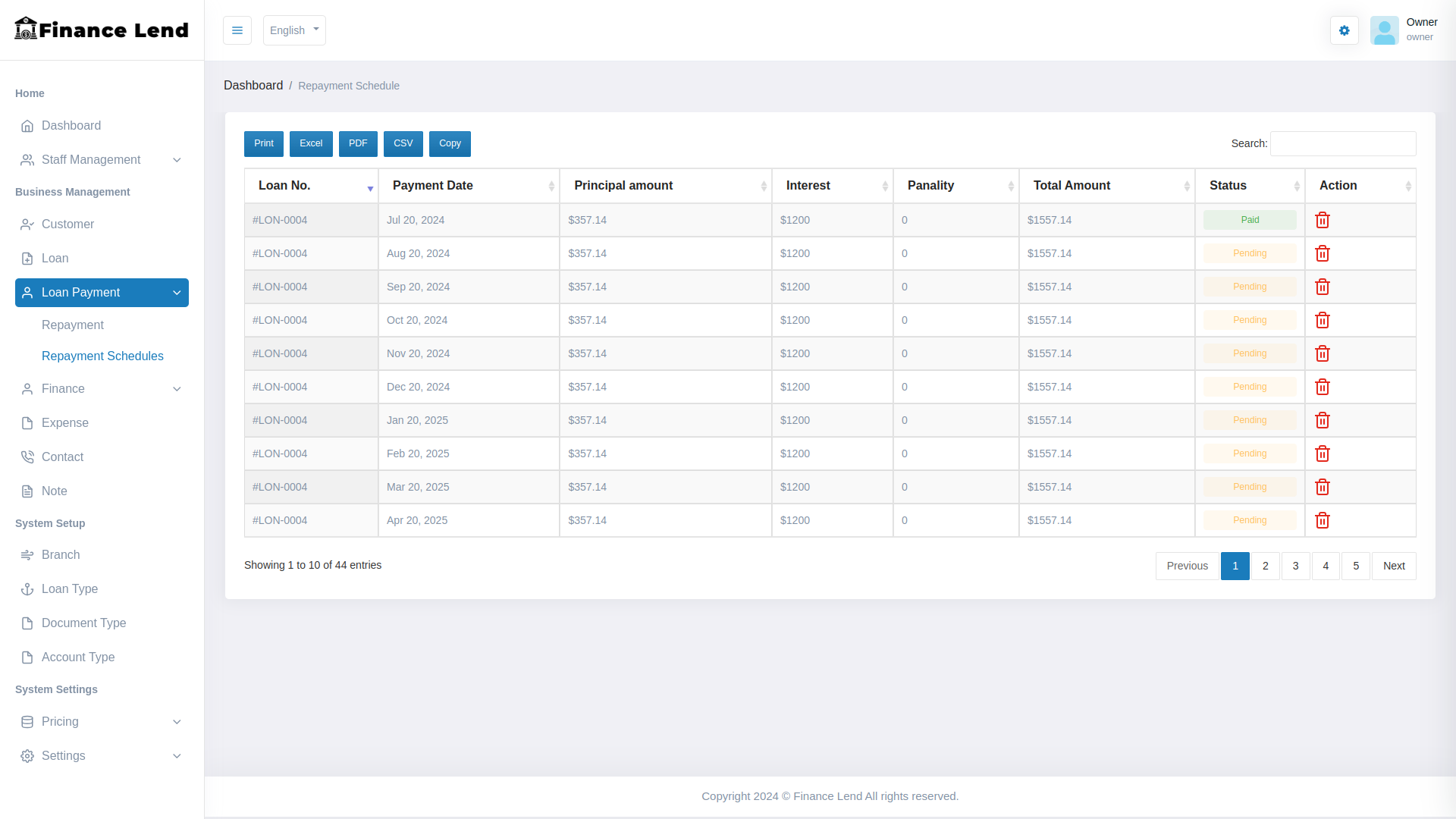Viewport: 1456px width, 819px height.
Task: Delete the Jul 20, 2024 repayment row
Action: coord(1322,220)
